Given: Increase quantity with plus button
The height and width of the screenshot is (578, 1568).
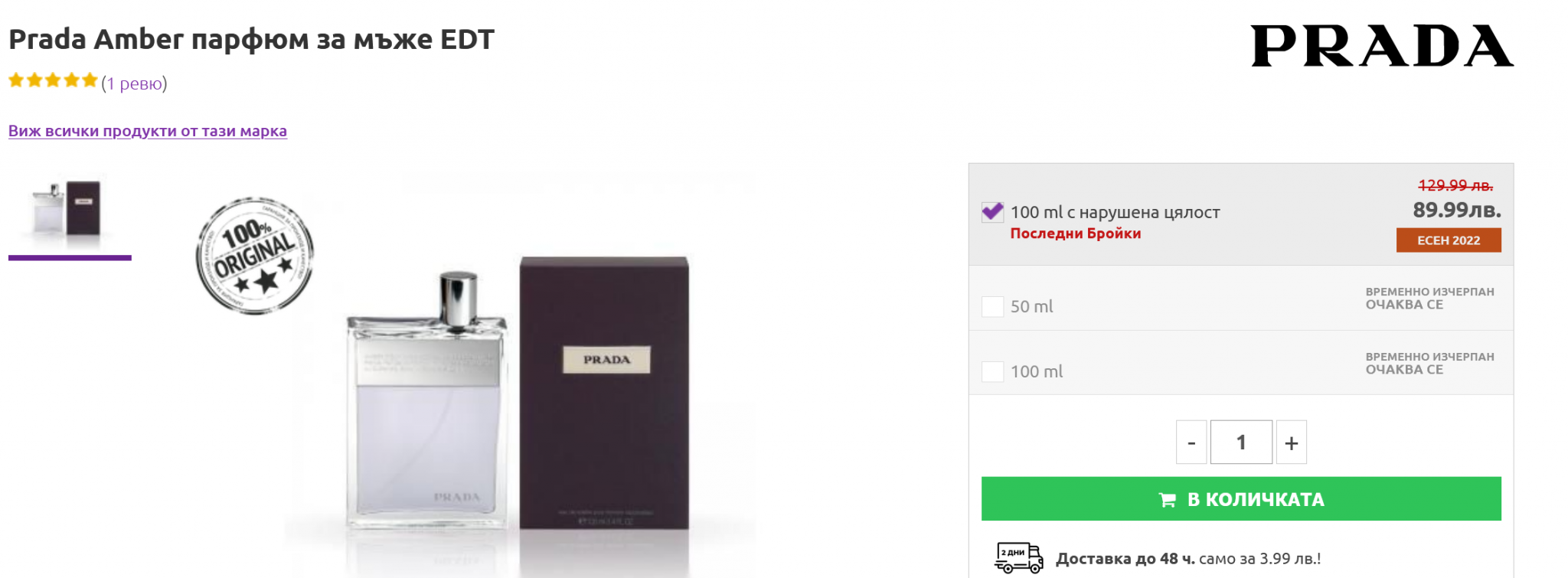Looking at the screenshot, I should point(1291,442).
